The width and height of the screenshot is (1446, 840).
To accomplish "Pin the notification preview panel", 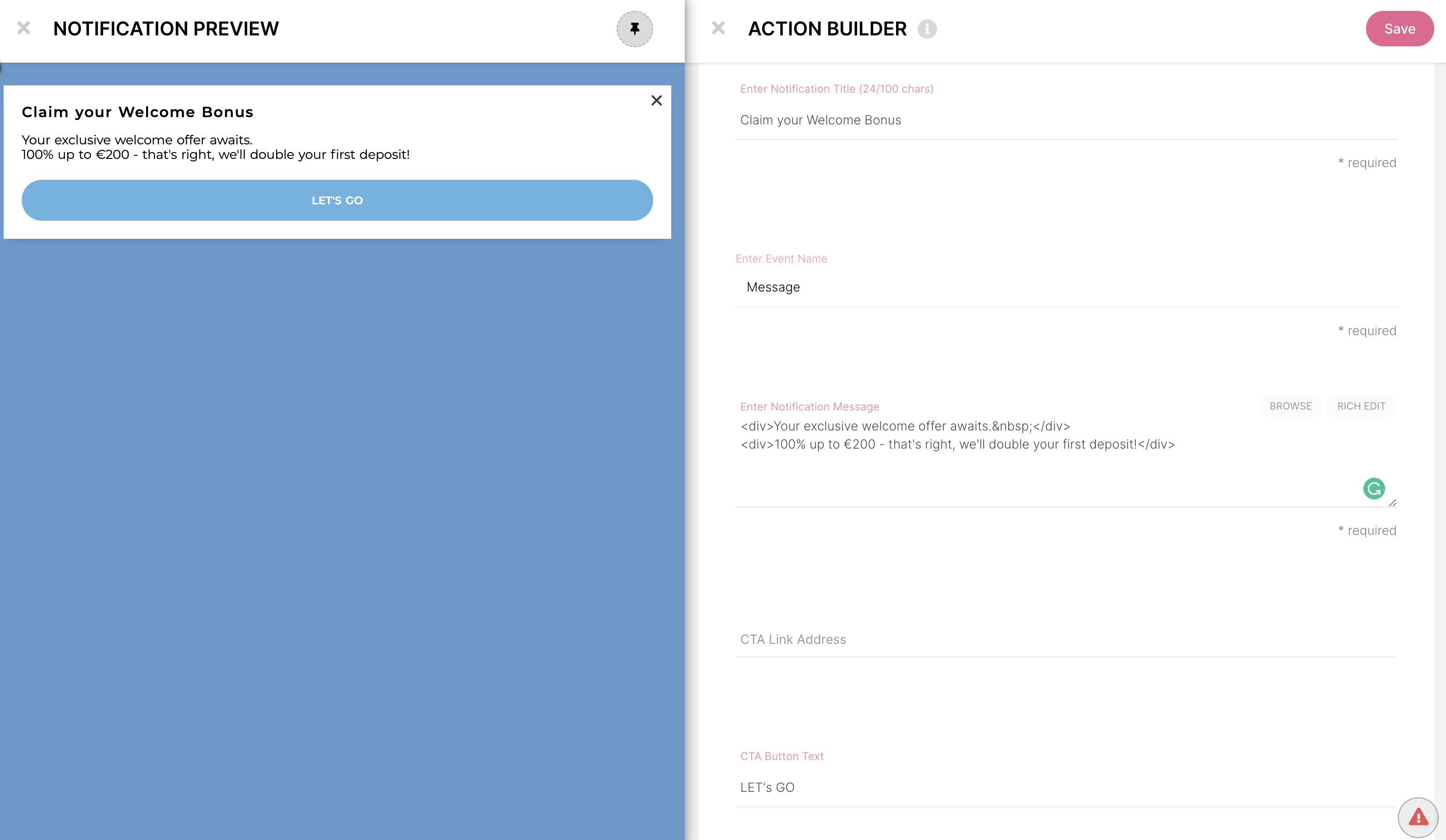I will point(634,29).
